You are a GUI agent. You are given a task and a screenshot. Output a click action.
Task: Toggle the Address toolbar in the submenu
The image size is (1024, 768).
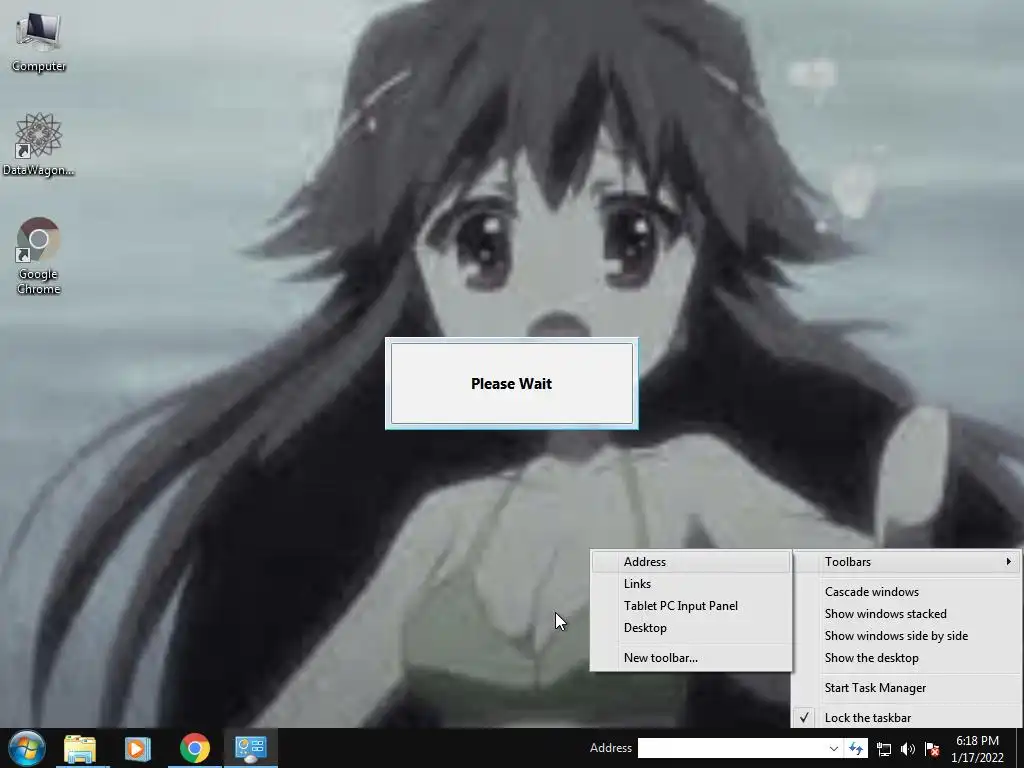[691, 562]
